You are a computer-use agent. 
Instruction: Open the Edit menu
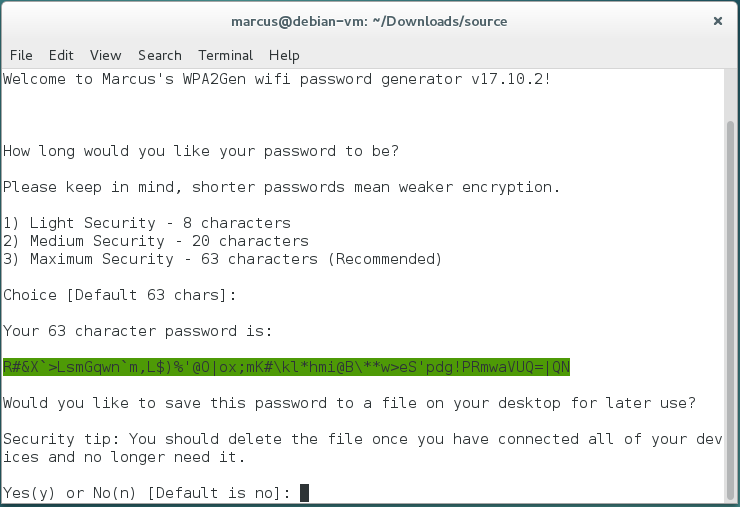(61, 55)
